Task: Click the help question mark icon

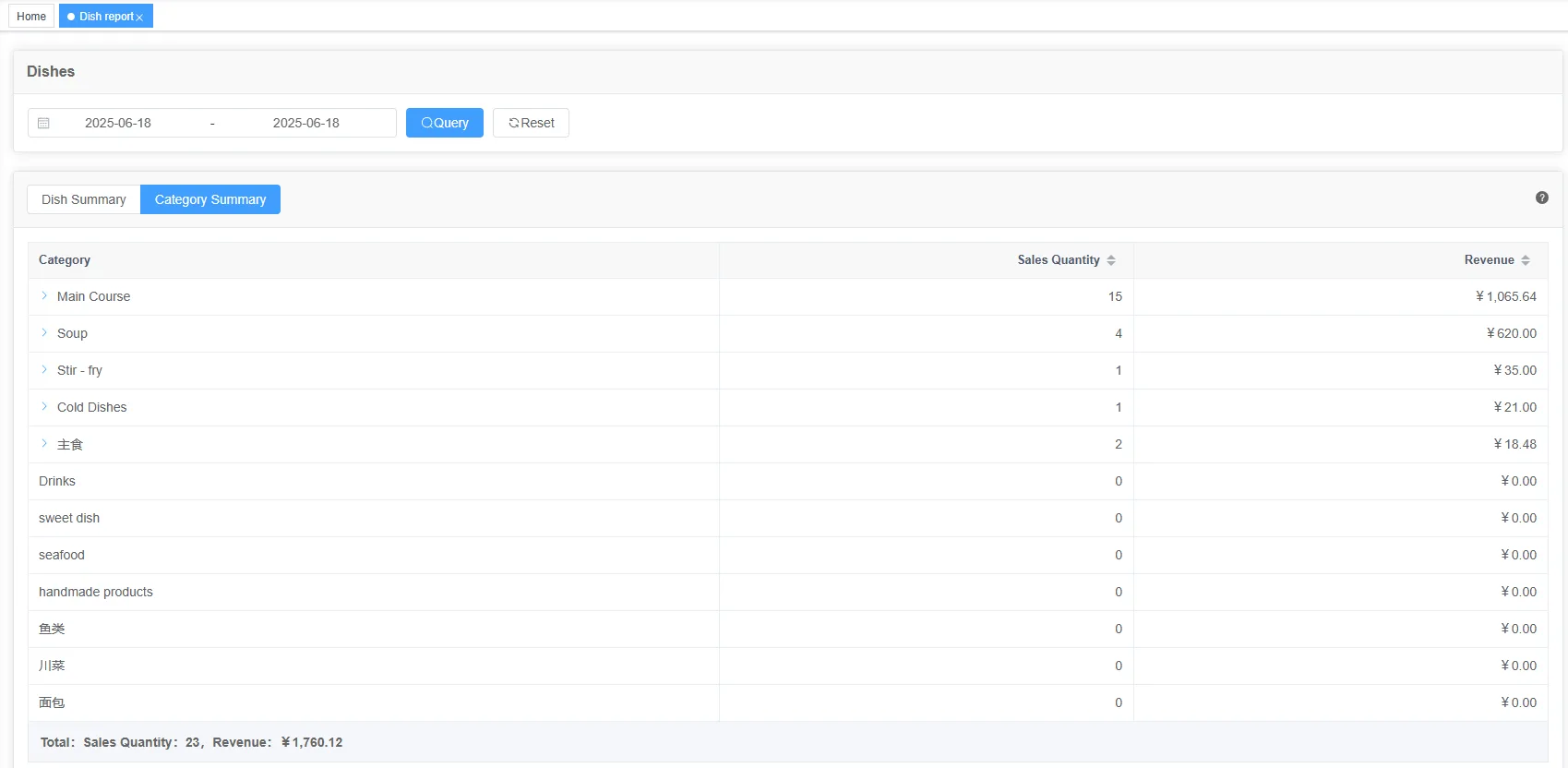Action: tap(1541, 198)
